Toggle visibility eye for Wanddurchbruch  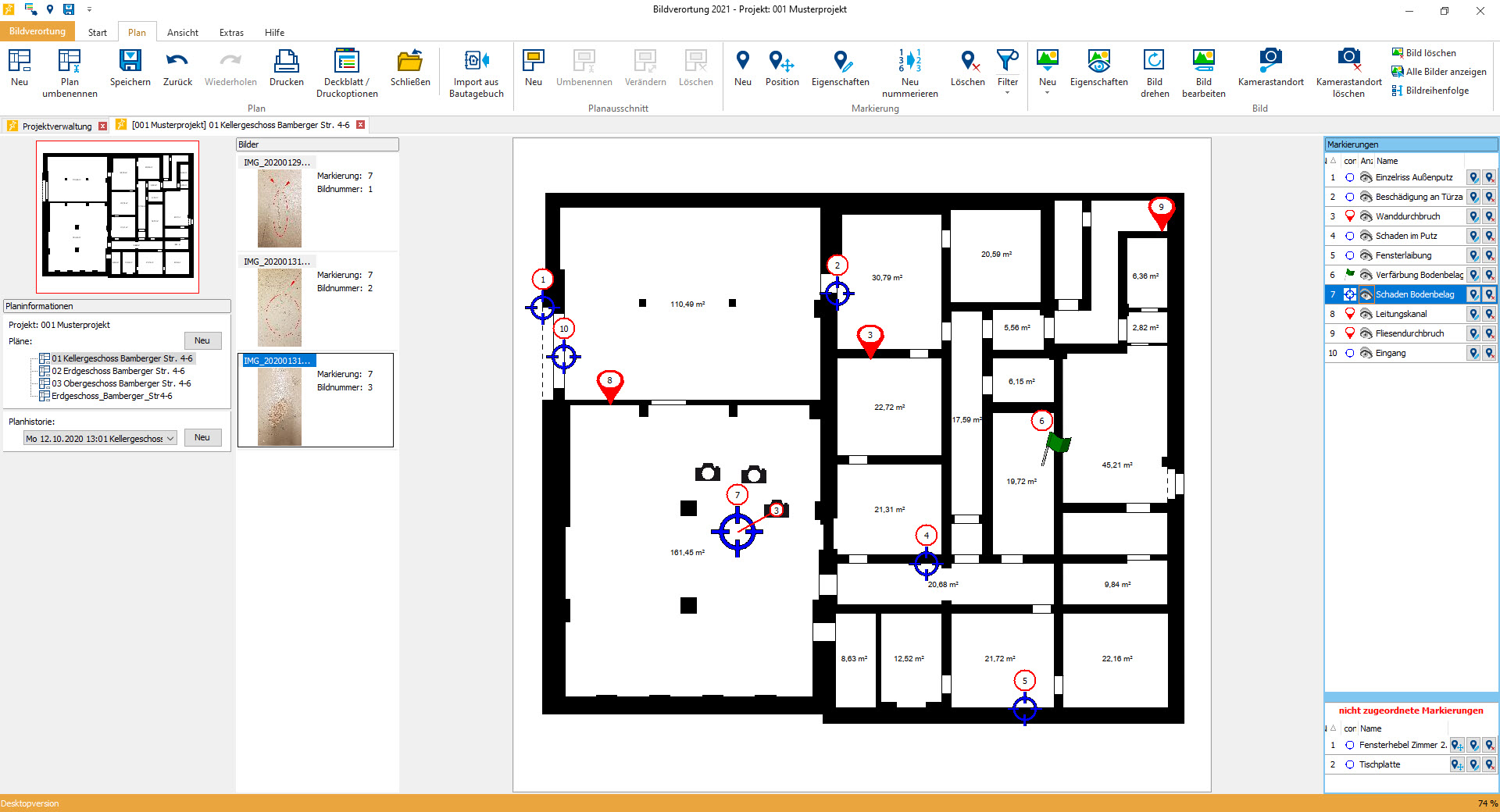click(1366, 216)
